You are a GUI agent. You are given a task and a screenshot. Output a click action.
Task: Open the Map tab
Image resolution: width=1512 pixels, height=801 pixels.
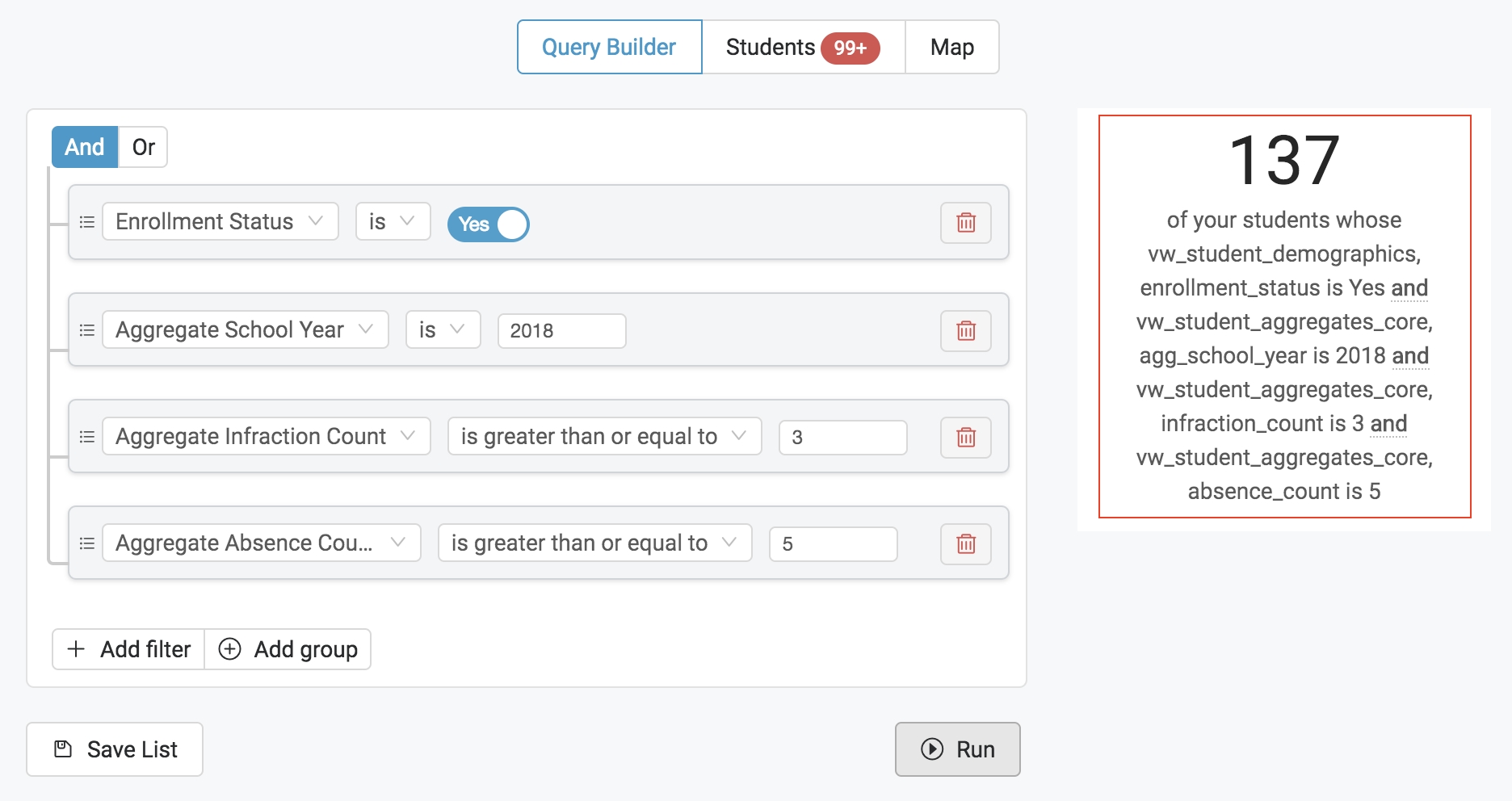coord(952,47)
